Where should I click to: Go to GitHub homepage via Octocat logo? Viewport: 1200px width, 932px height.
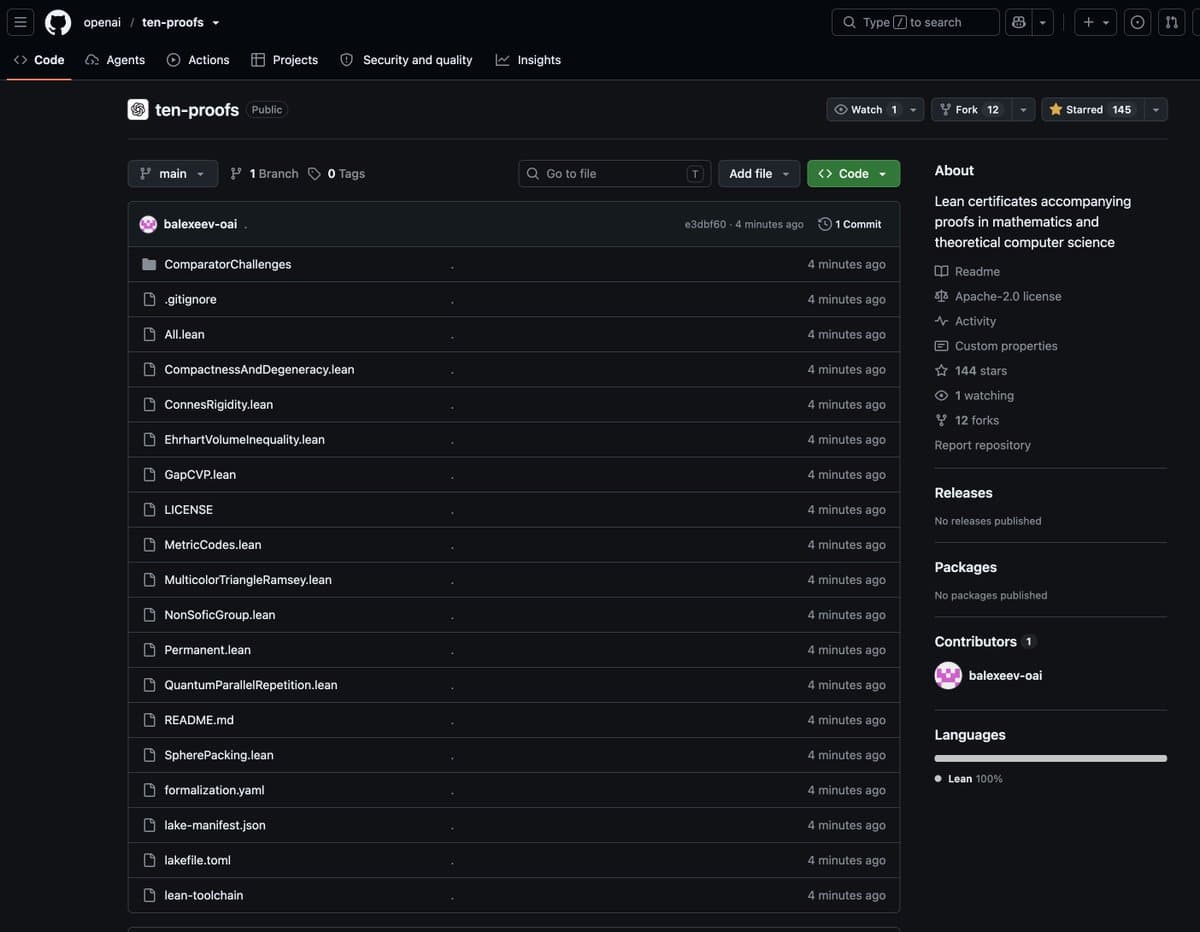(x=58, y=22)
